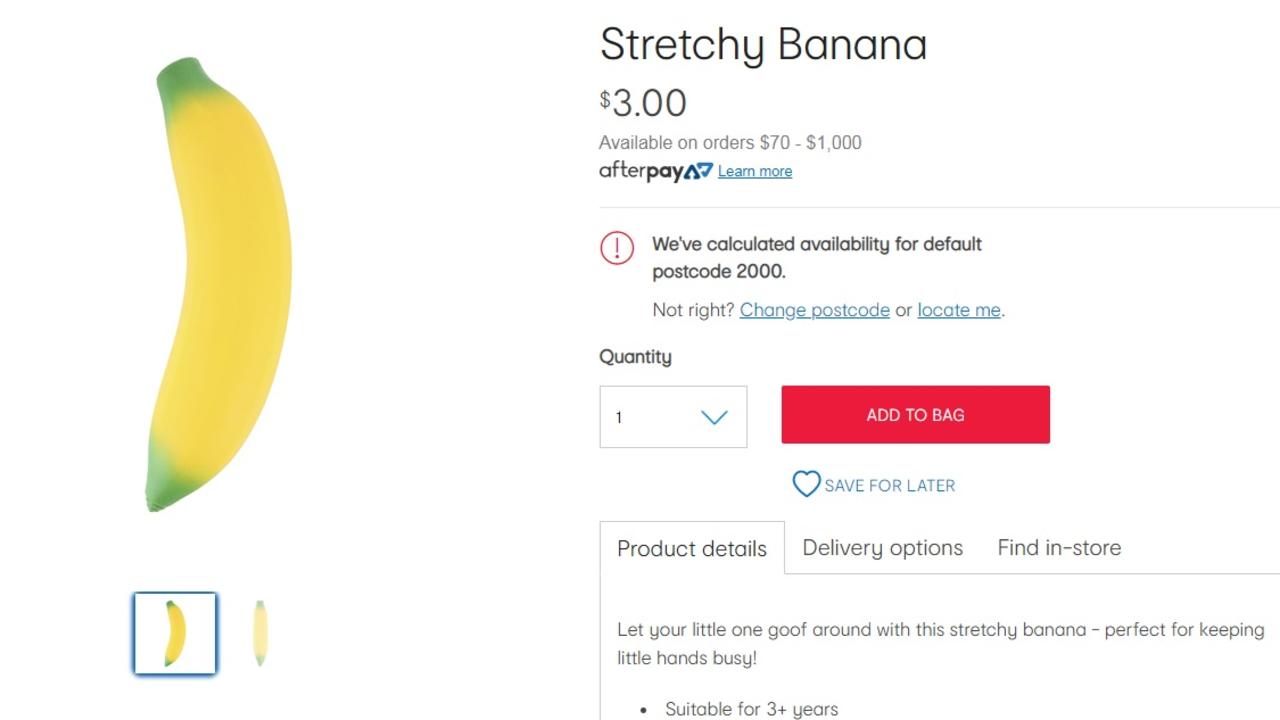Open the Quantity selector box showing 1
This screenshot has height=720, width=1280.
[x=673, y=417]
